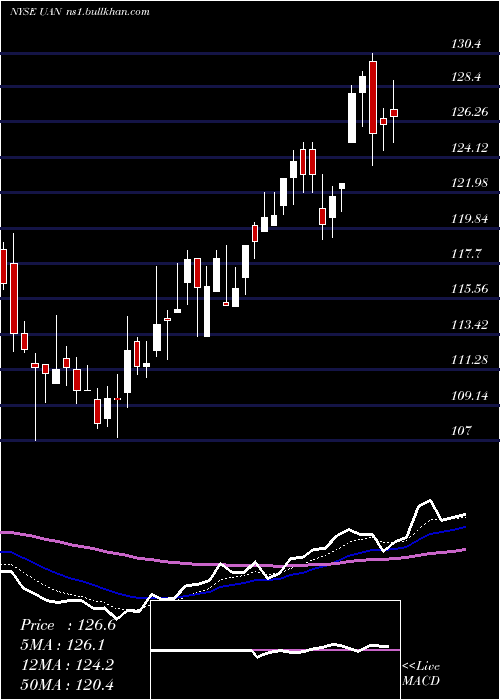Click the last red candlestick on the chart
500x700 pixels.
394,113
